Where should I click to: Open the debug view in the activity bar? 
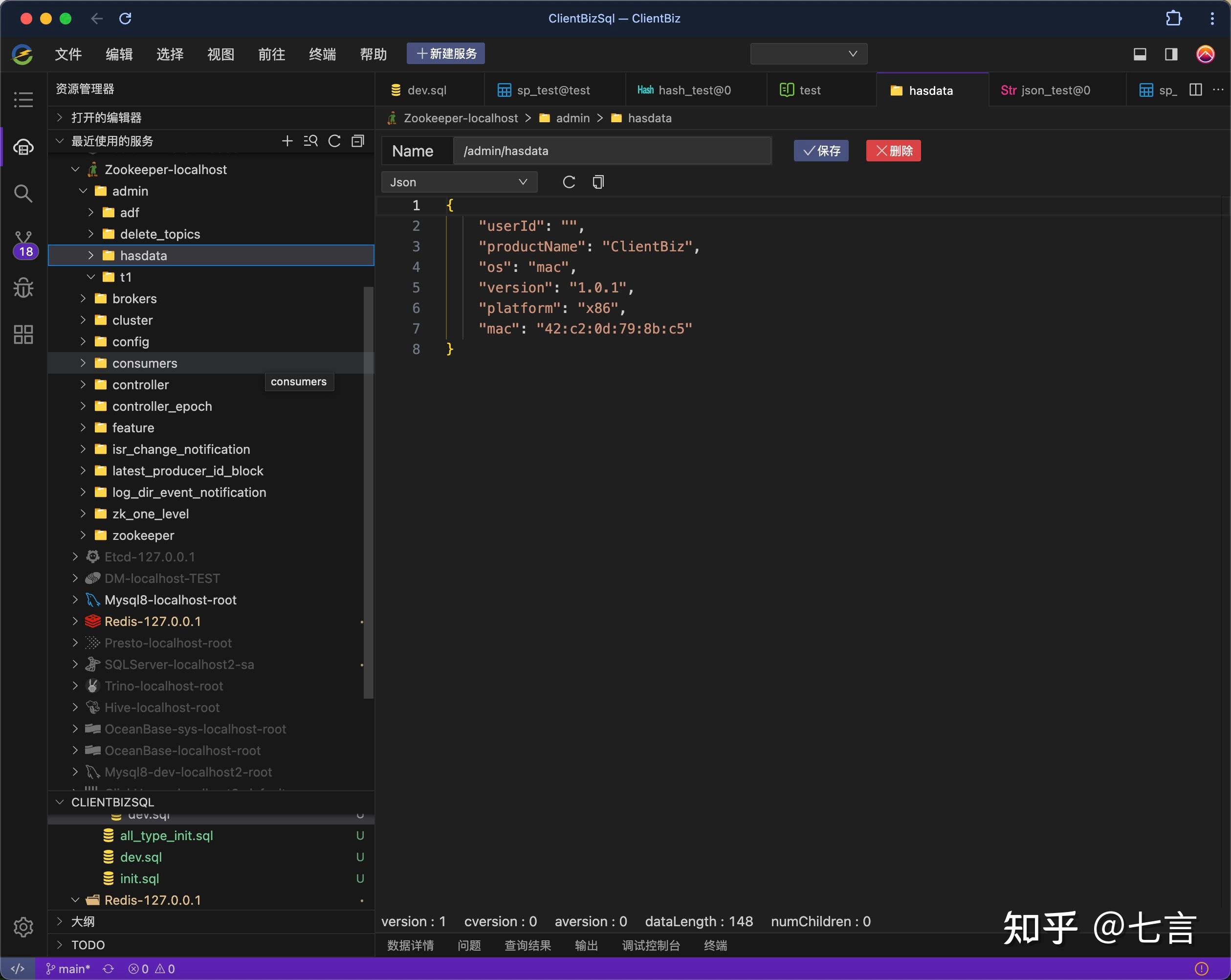(x=23, y=288)
